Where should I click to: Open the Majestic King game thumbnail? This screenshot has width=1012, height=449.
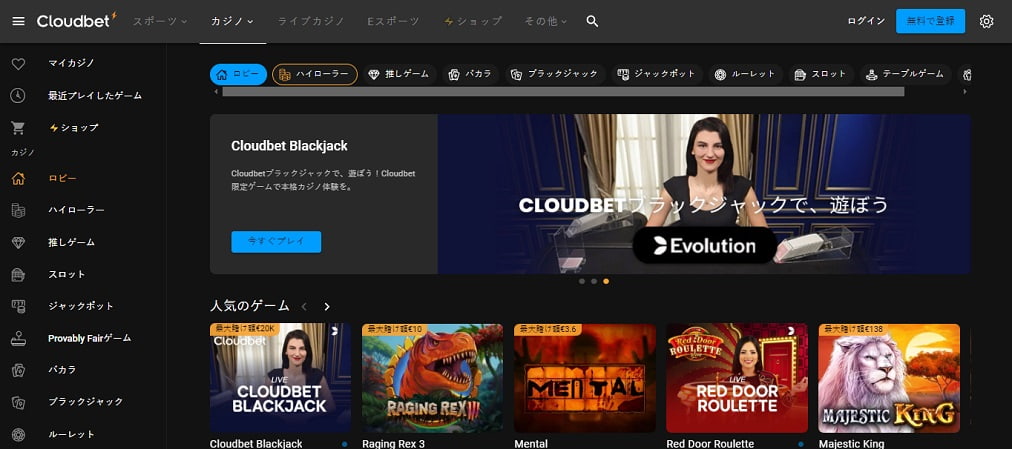pyautogui.click(x=889, y=378)
